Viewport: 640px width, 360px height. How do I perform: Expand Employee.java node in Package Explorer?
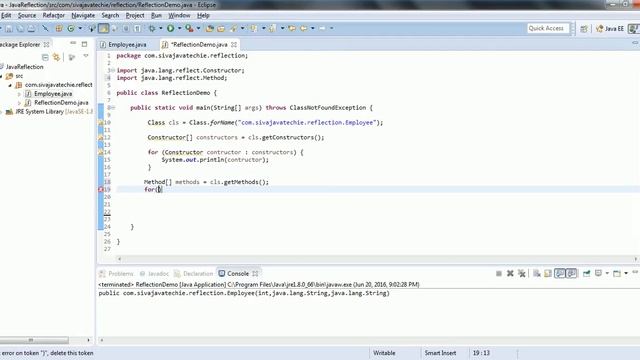coord(19,94)
